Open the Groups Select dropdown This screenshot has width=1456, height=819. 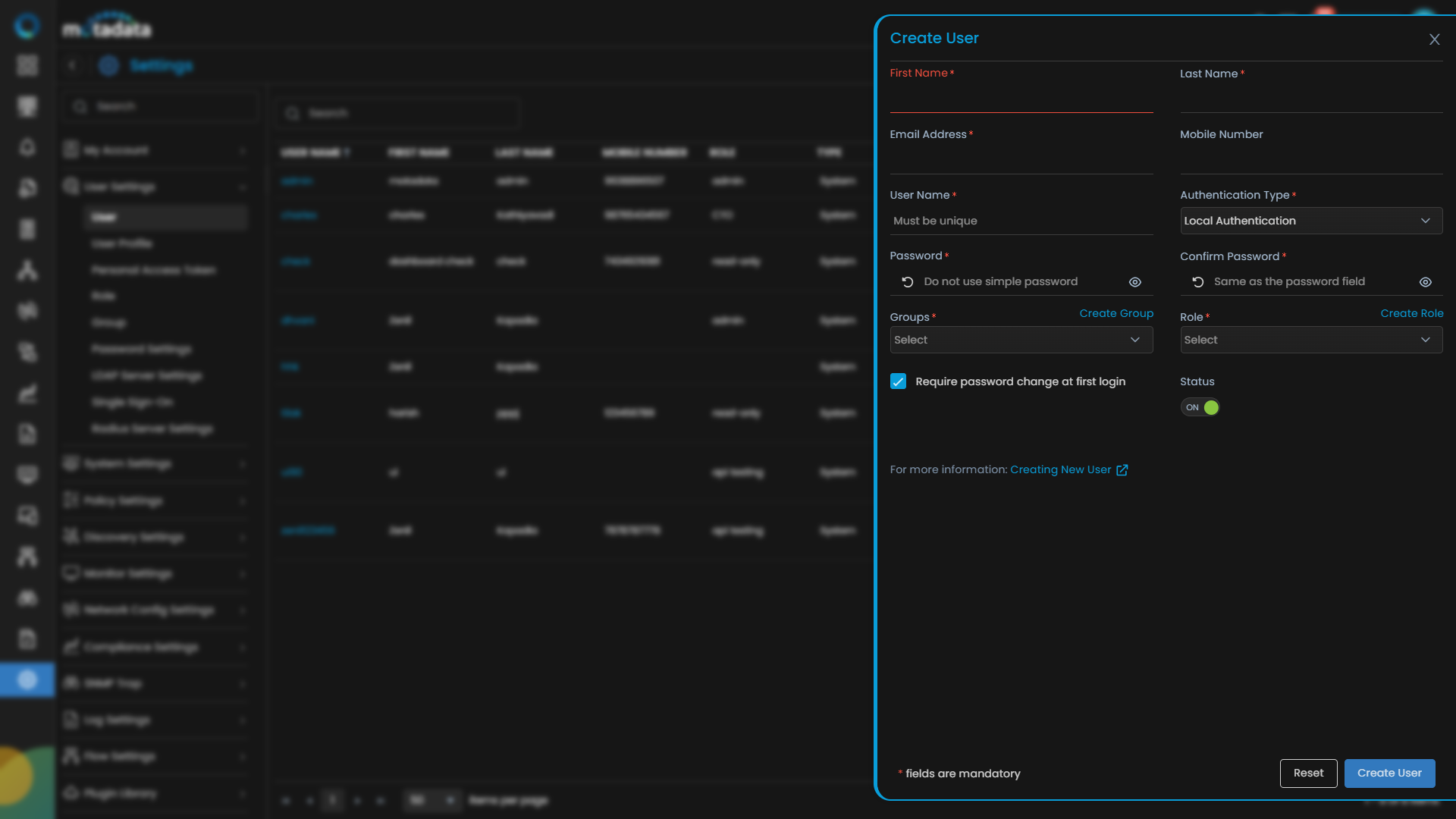pyautogui.click(x=1021, y=340)
